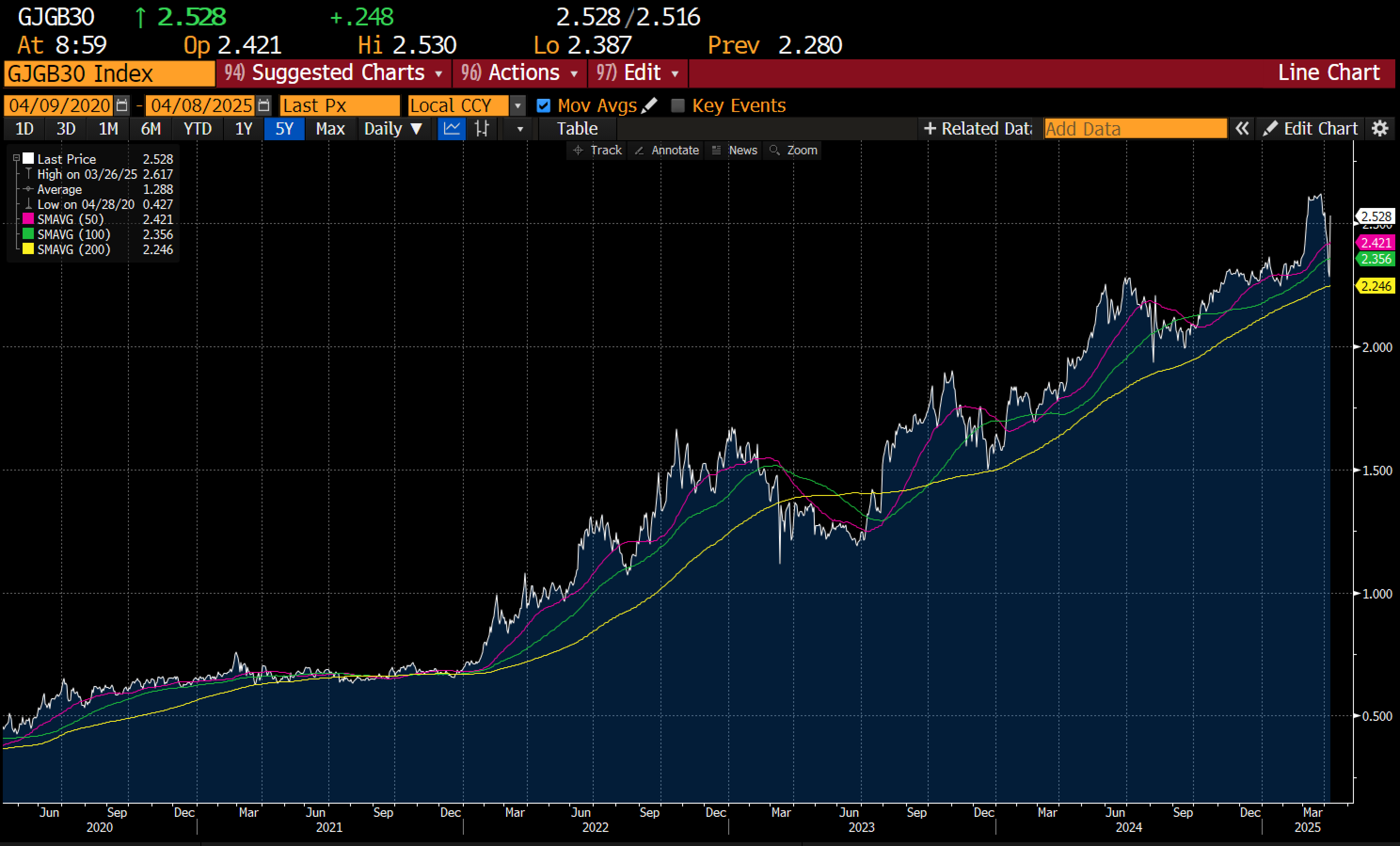Click the double-chevron collapse panel icon

1242,128
